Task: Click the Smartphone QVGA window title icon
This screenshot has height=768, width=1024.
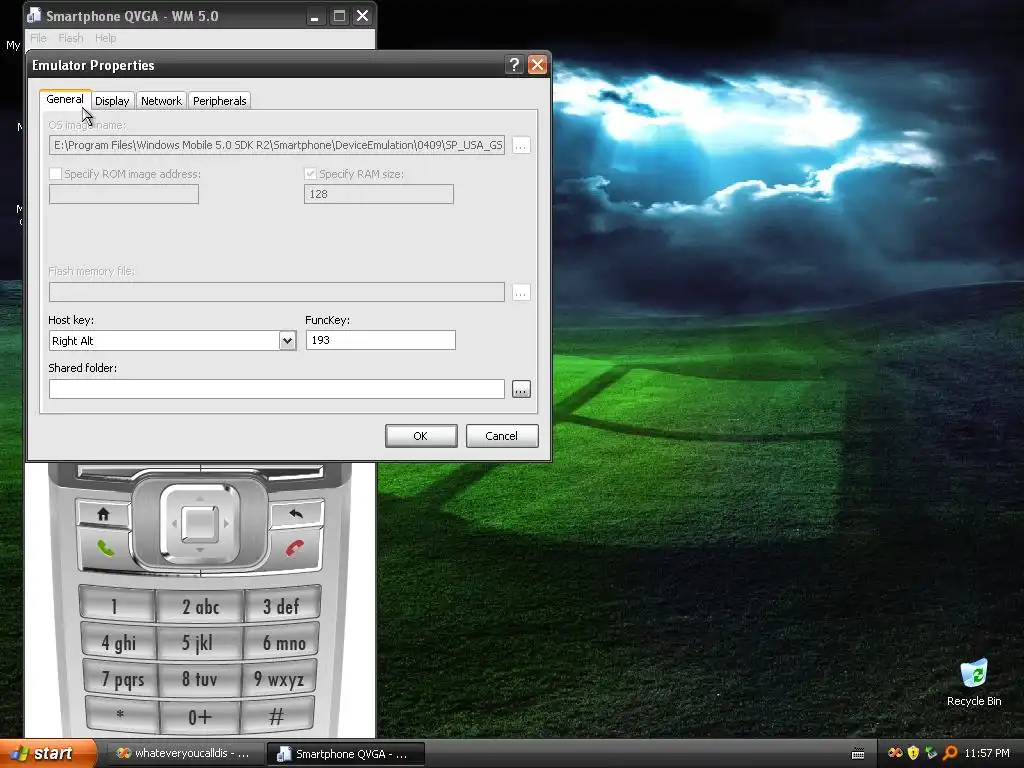Action: [34, 15]
